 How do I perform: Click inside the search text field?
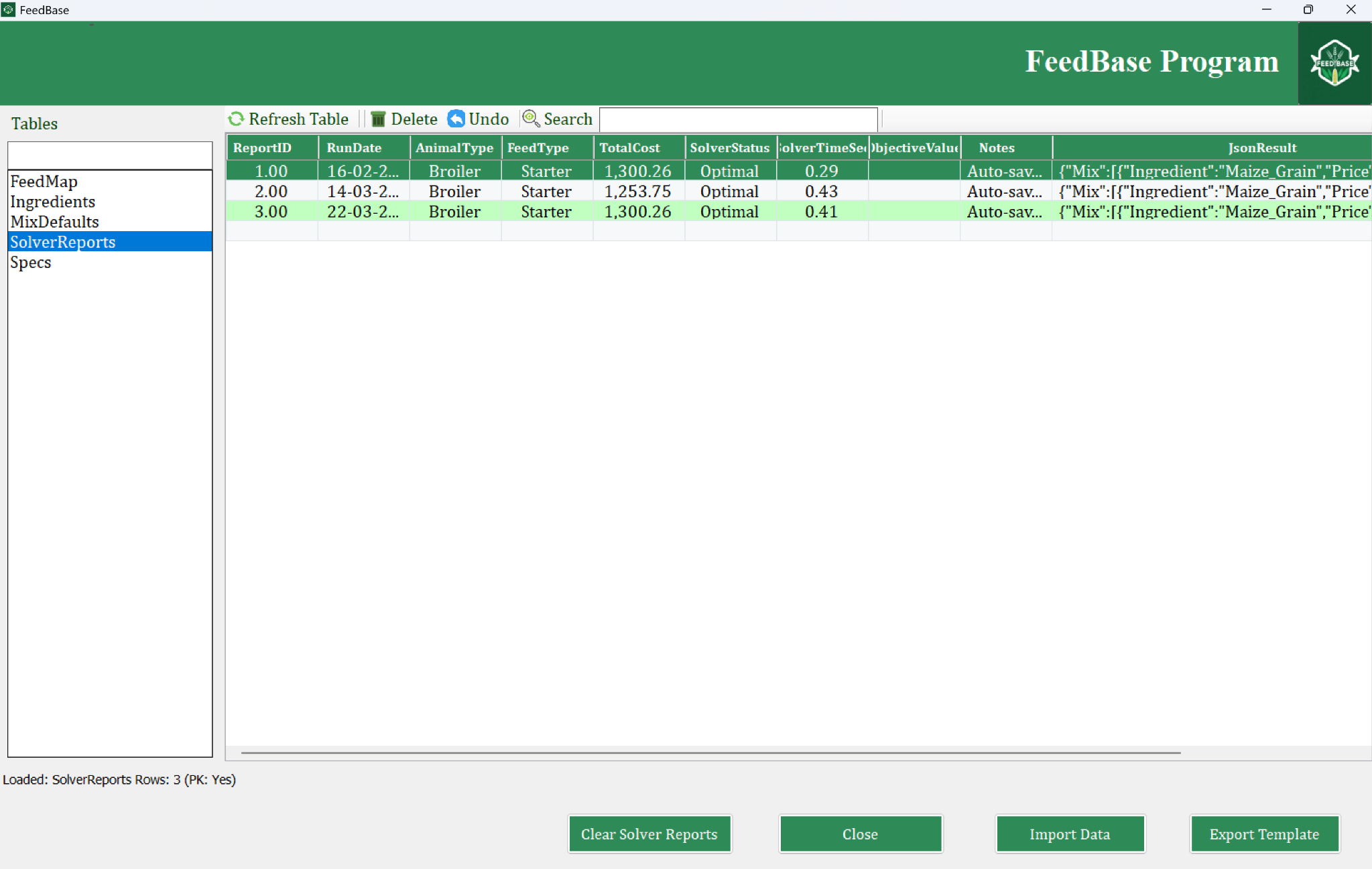click(x=738, y=119)
